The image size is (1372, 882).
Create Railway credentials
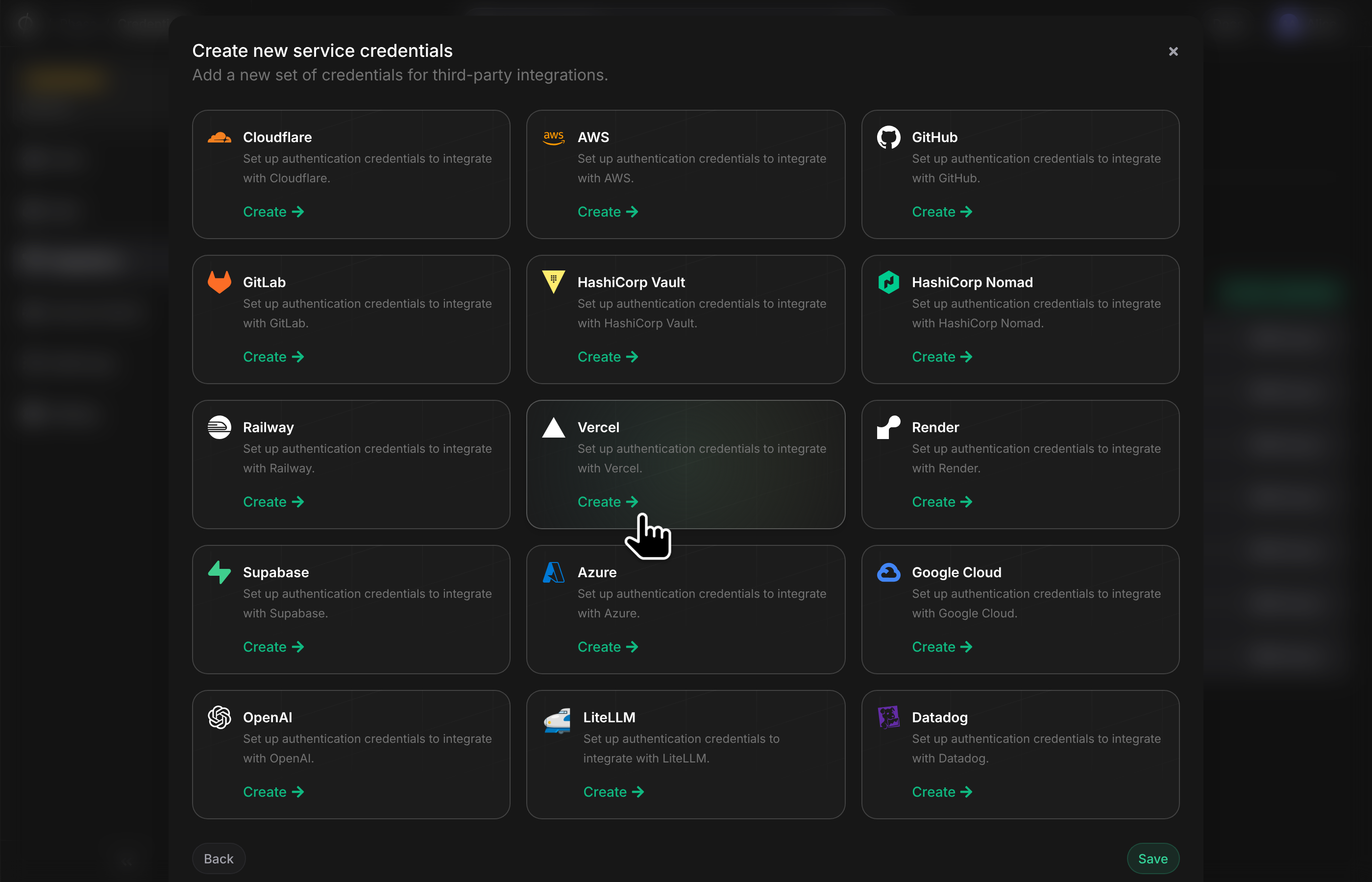273,502
